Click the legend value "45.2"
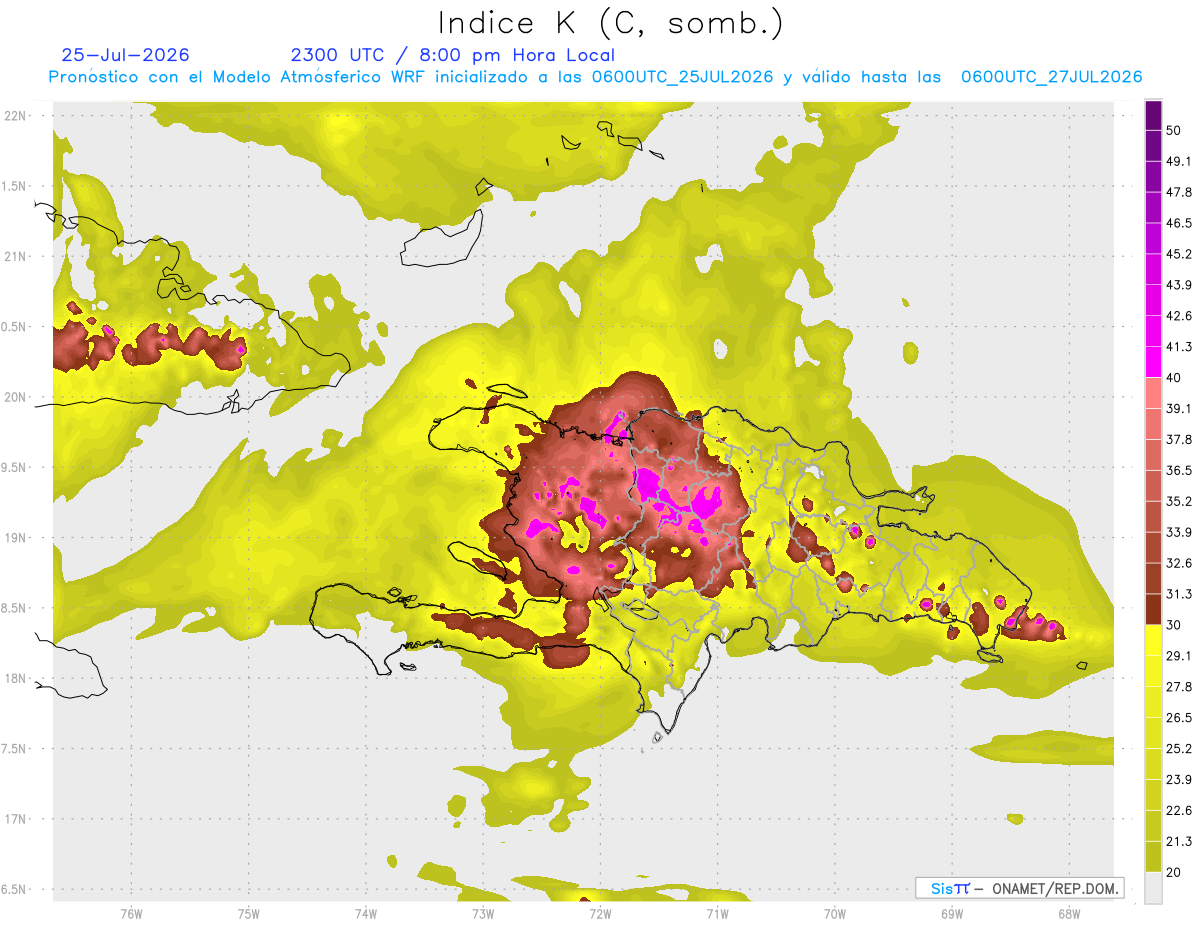 pyautogui.click(x=1179, y=254)
